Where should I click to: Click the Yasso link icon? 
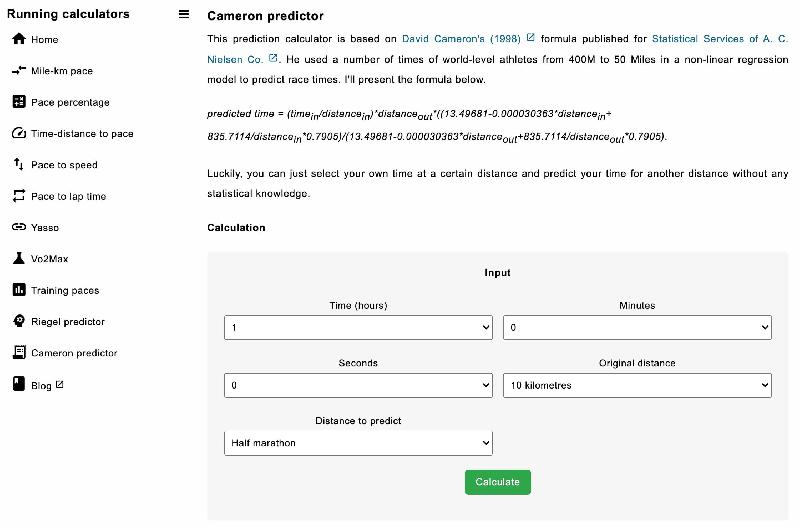pyautogui.click(x=19, y=227)
